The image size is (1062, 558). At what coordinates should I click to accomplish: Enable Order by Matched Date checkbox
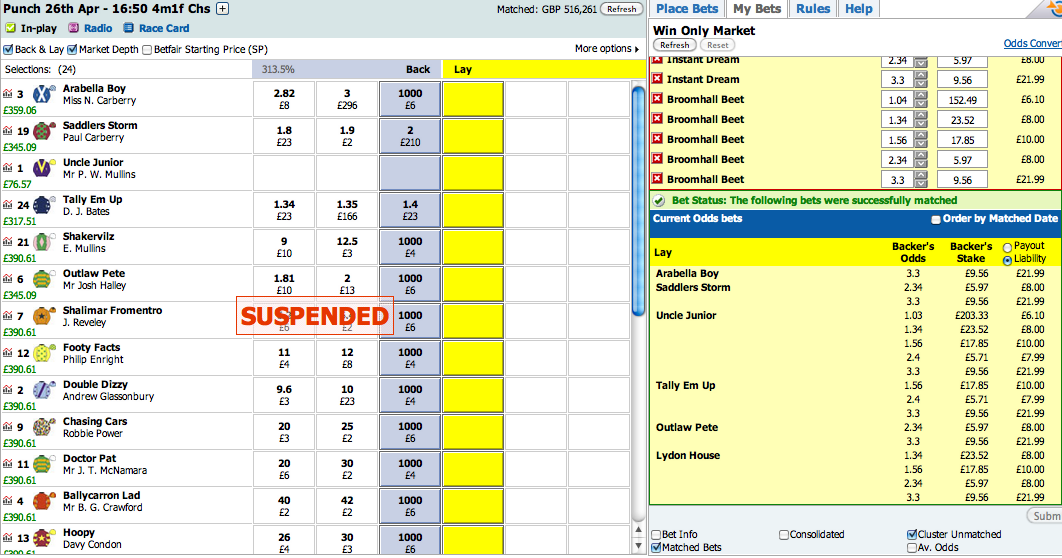(x=935, y=219)
